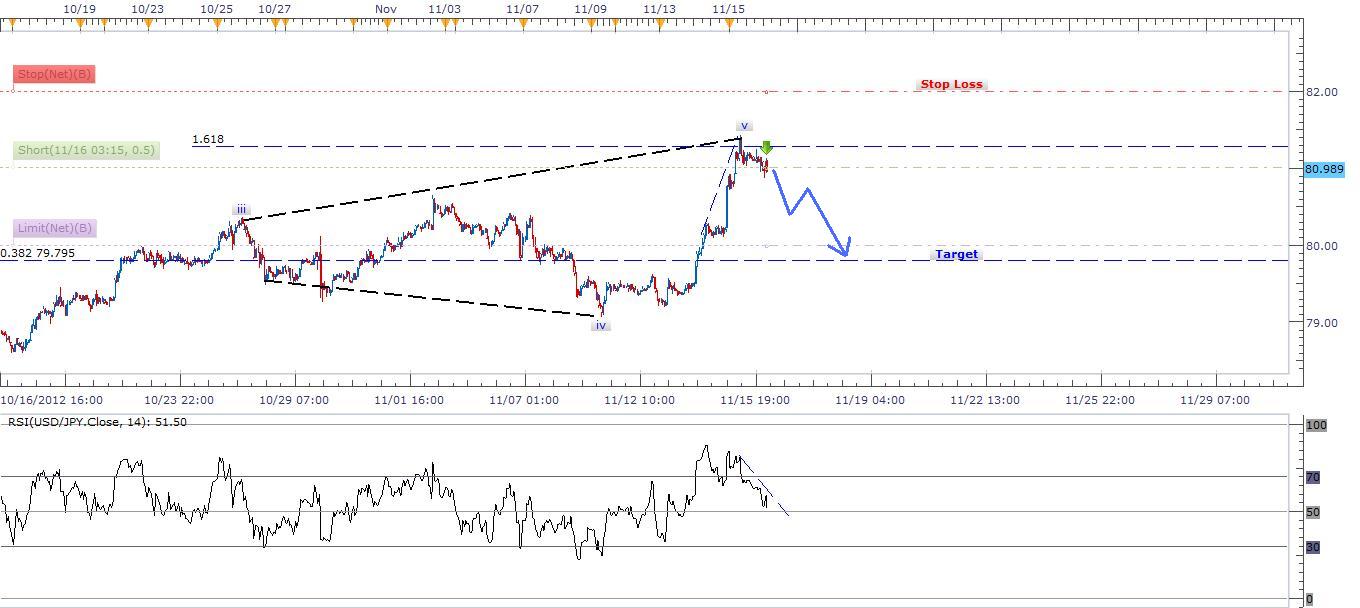Click the wave v annotation marker
The width and height of the screenshot is (1360, 608).
click(743, 125)
